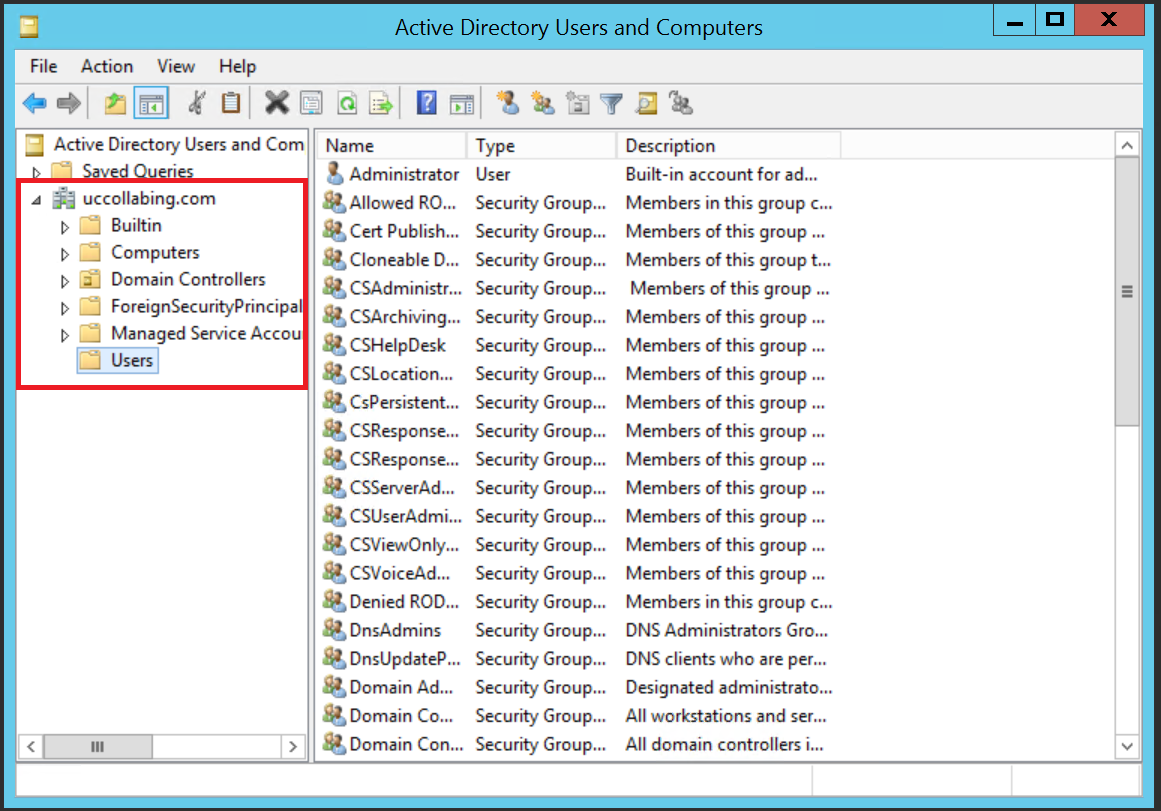
Task: Open the Help menu
Action: (238, 67)
